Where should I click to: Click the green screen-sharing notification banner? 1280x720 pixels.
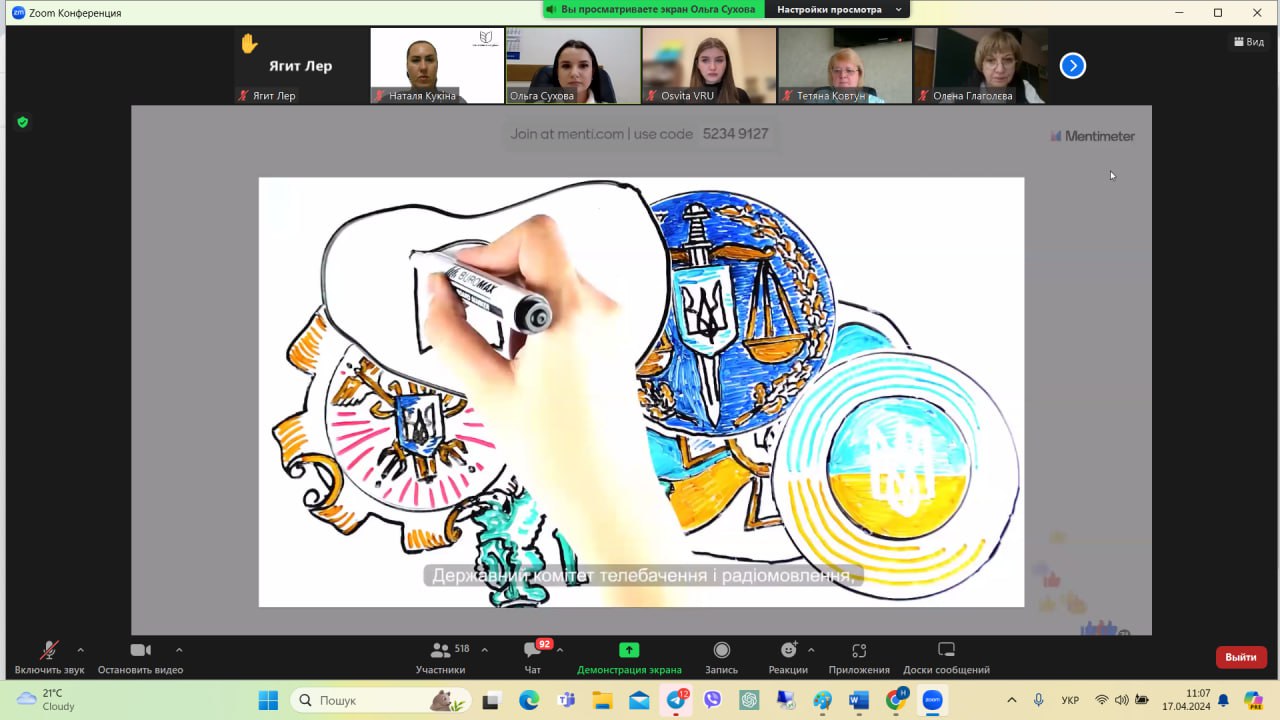coord(654,9)
